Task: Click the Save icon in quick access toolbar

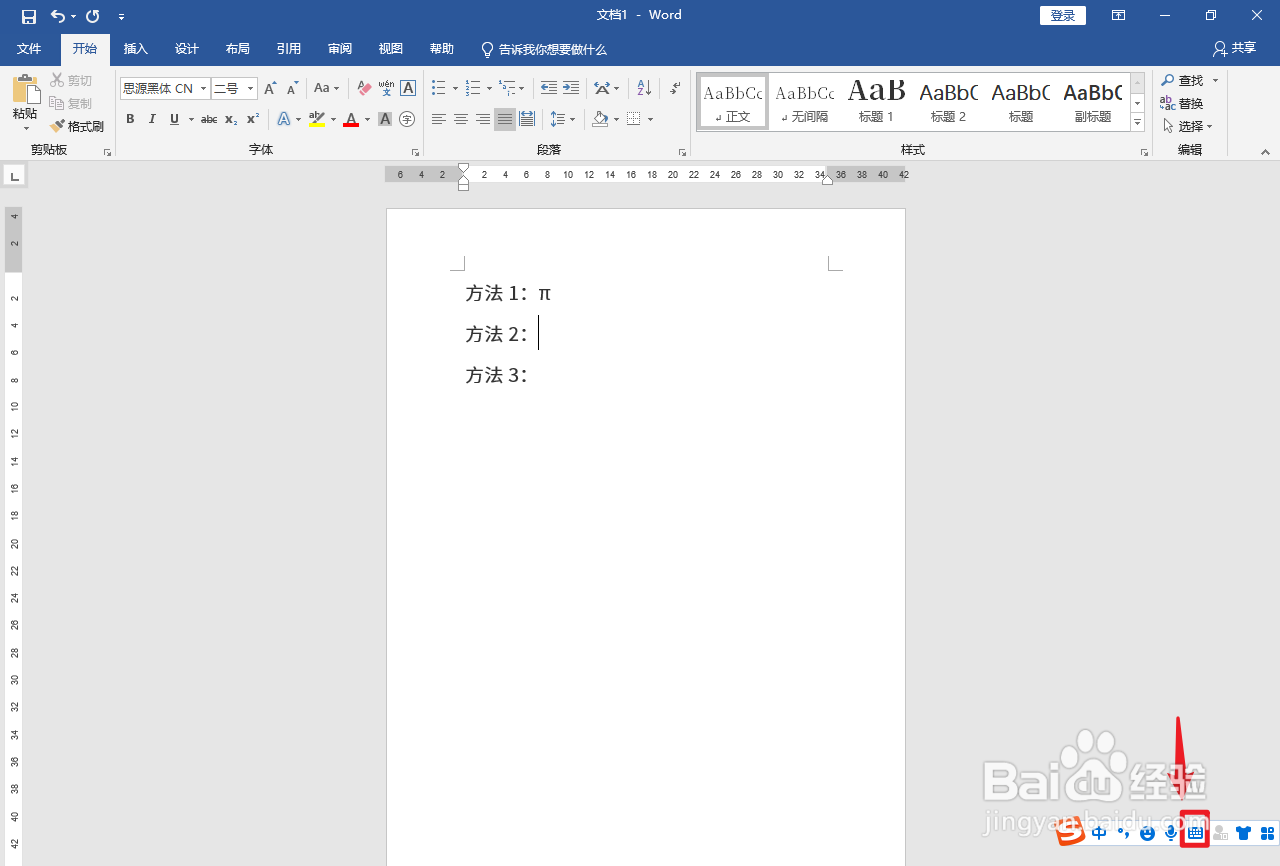Action: pos(29,16)
